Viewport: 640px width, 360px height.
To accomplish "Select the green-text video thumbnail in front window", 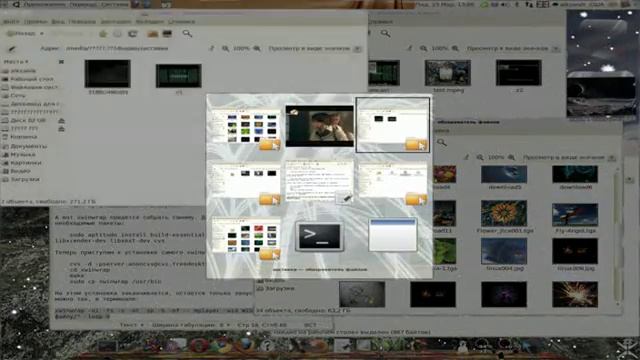I will (179, 76).
